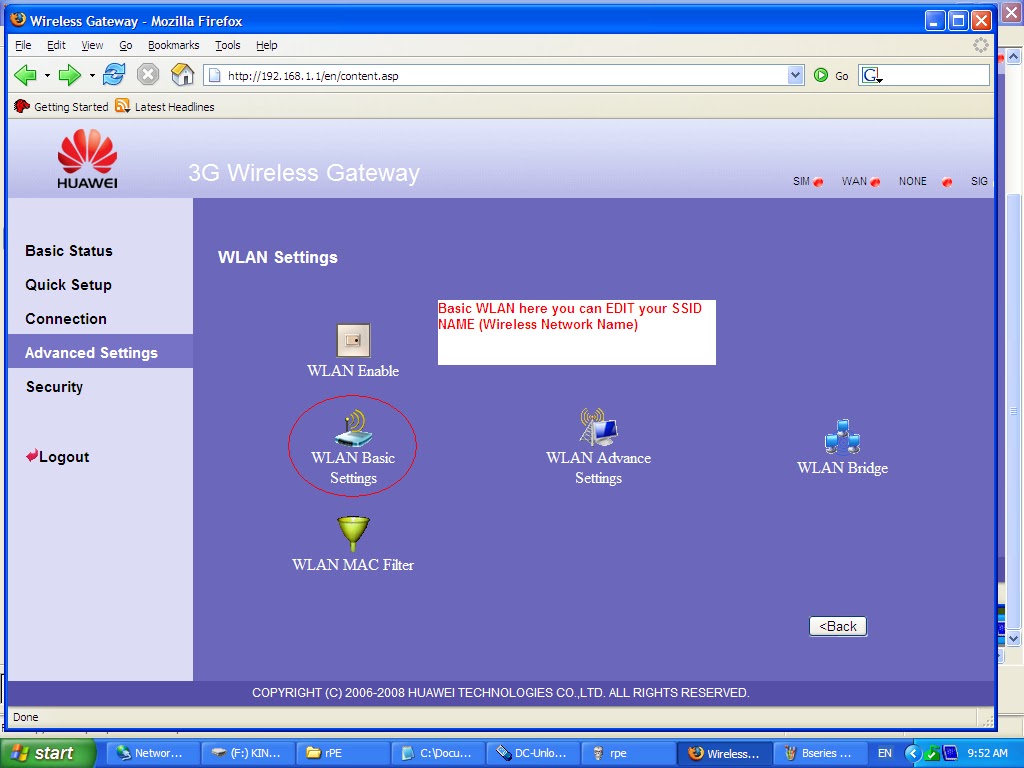
Task: Open the Help menu
Action: click(x=266, y=45)
